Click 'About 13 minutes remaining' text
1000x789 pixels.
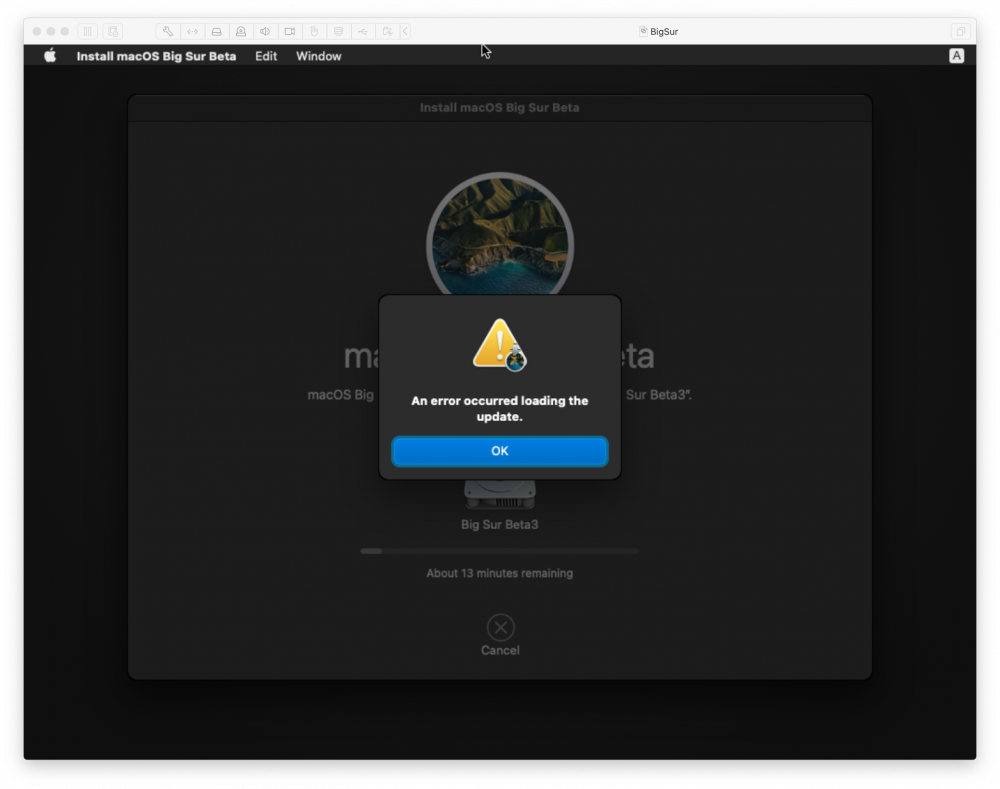(499, 573)
